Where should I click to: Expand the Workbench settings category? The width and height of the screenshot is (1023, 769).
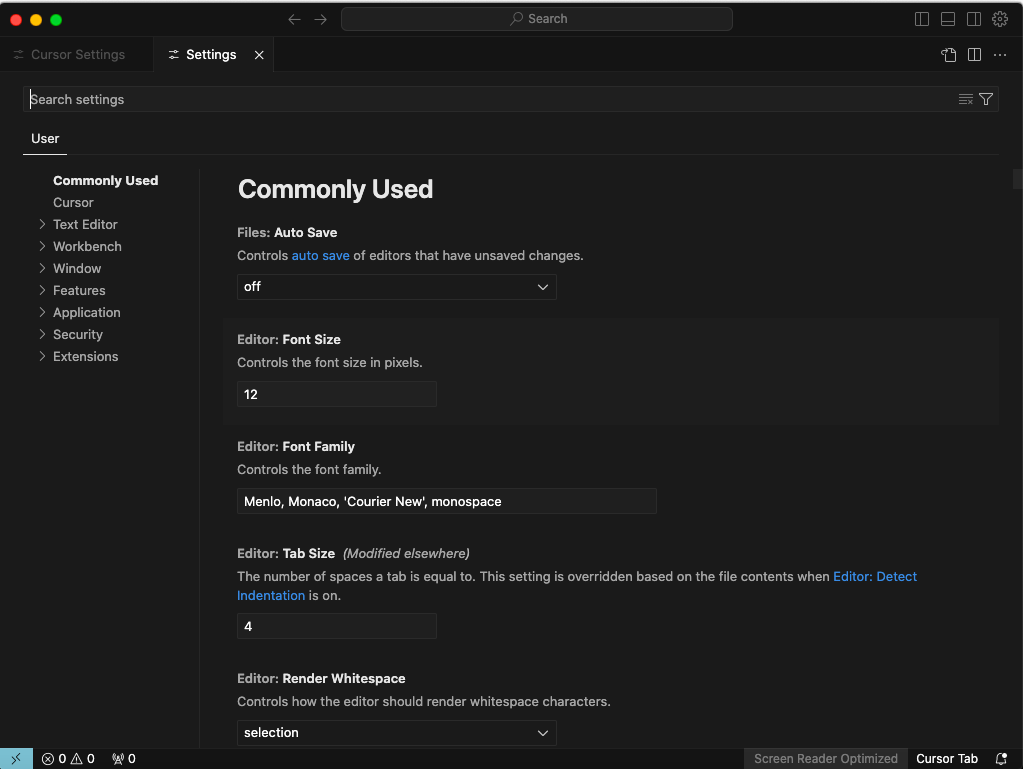(x=87, y=247)
